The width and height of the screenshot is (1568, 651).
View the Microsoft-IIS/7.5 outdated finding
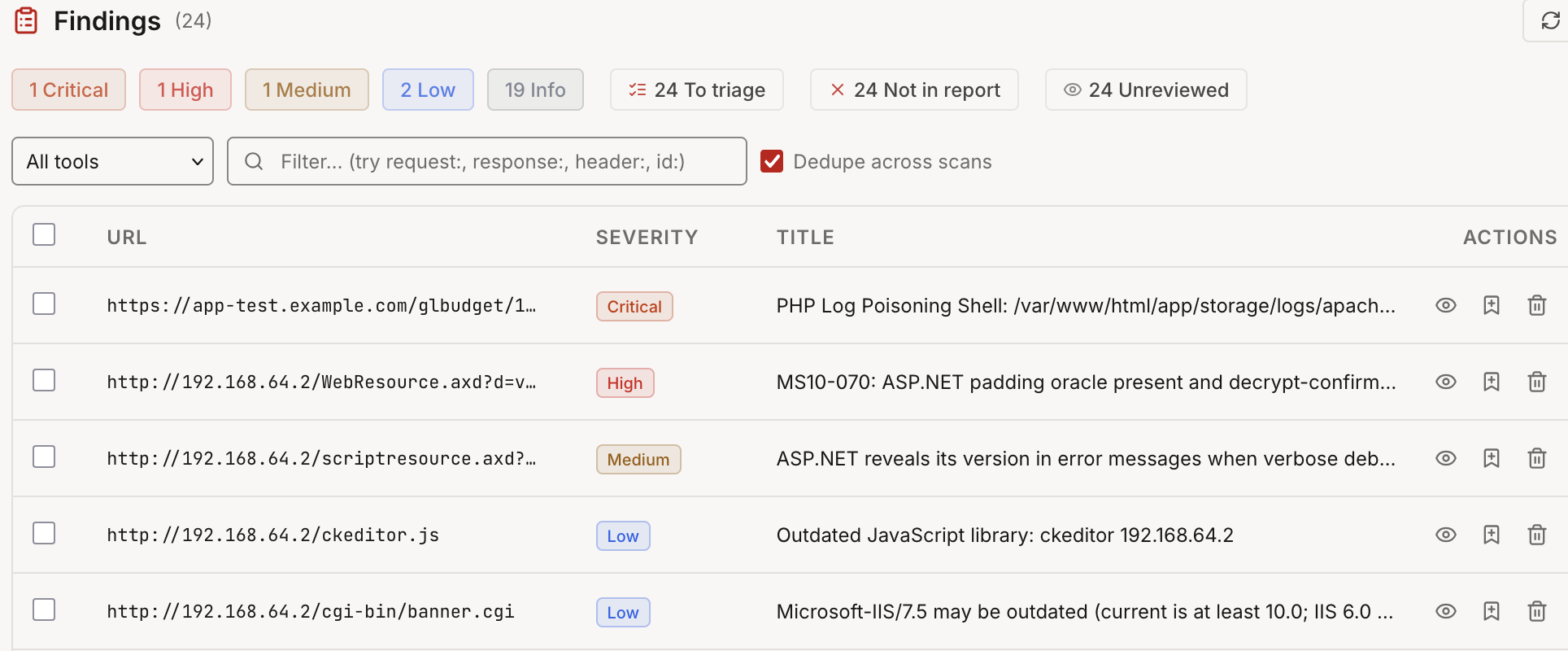coord(1445,611)
